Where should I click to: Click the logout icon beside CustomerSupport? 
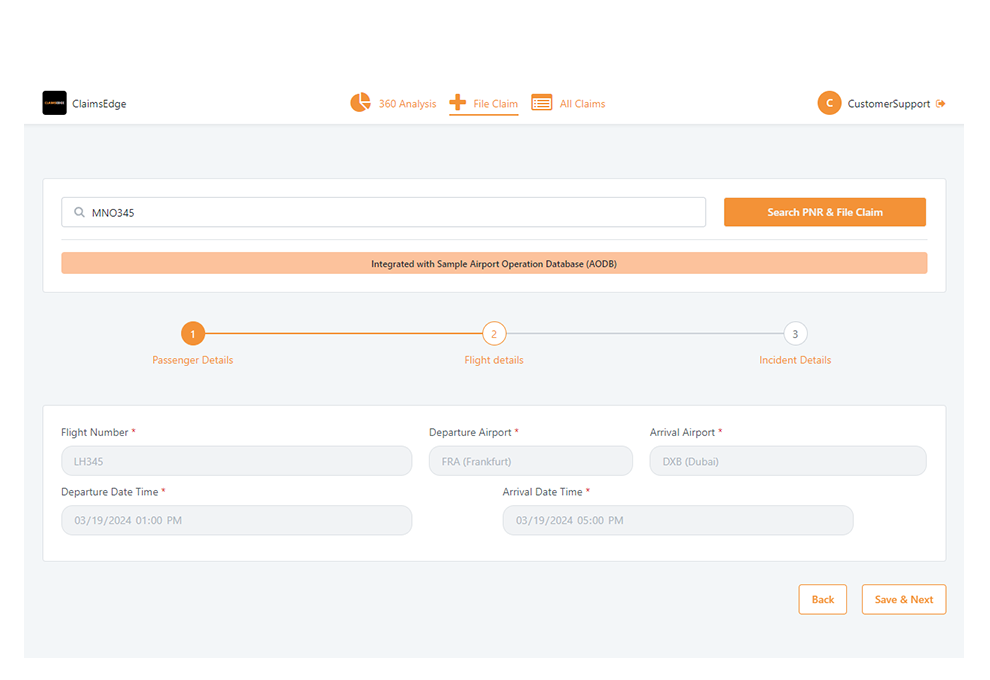coord(941,104)
